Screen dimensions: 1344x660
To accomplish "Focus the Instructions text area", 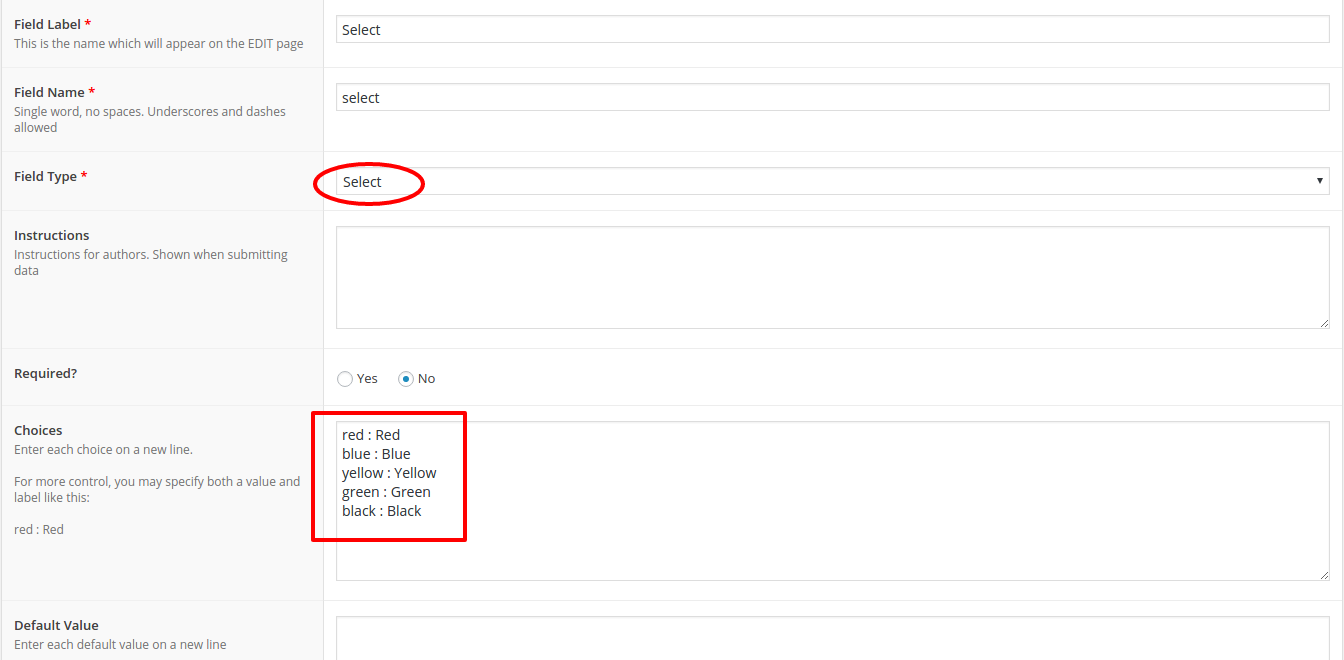I will point(832,277).
